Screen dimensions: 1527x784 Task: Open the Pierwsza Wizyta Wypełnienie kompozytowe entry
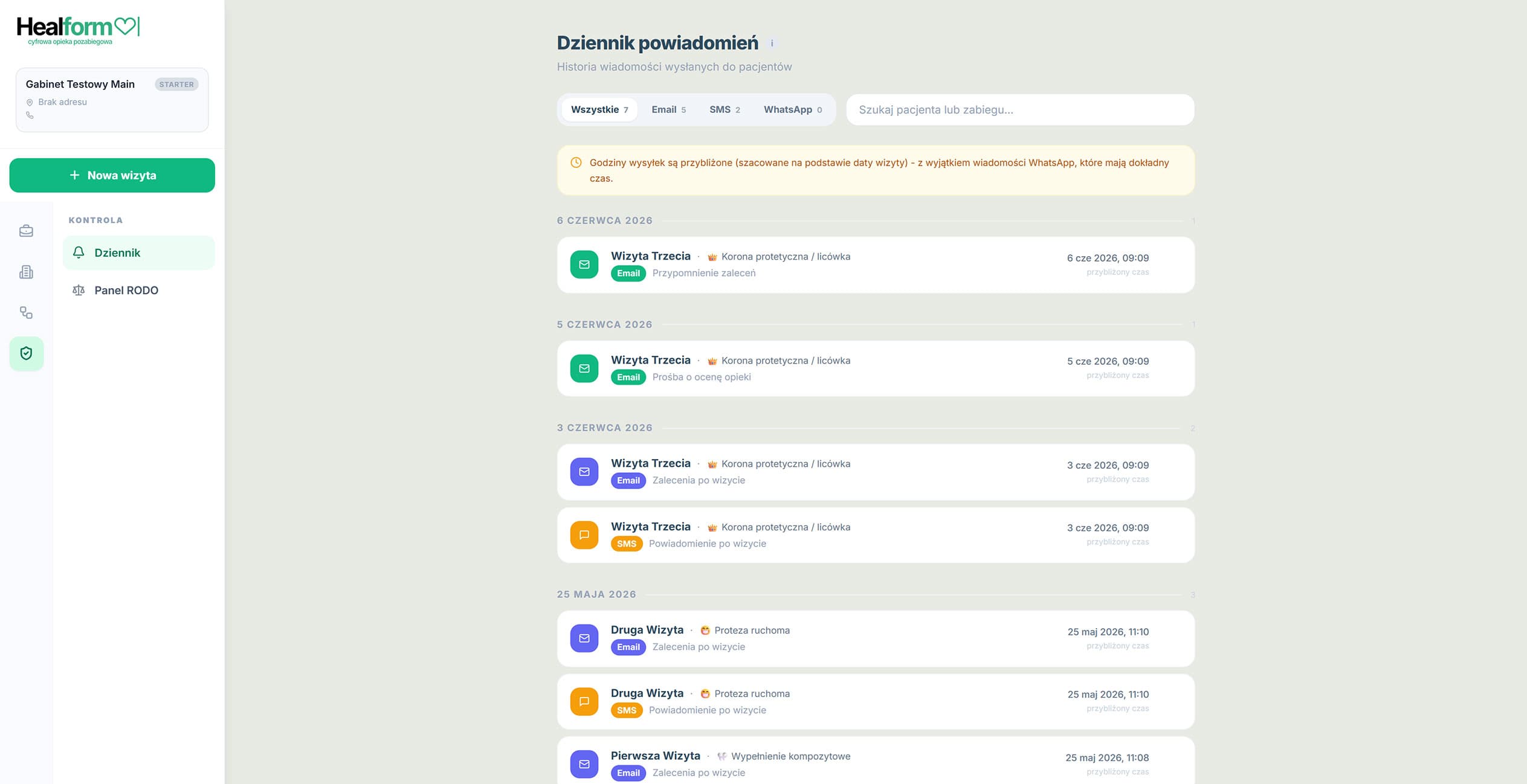876,761
